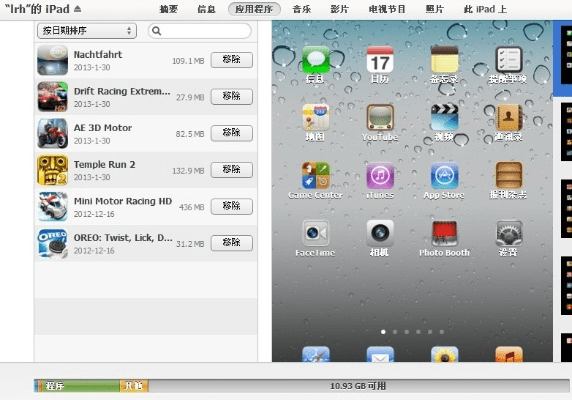The image size is (572, 400).
Task: Click the Temple Run 2 app icon
Action: point(53,170)
